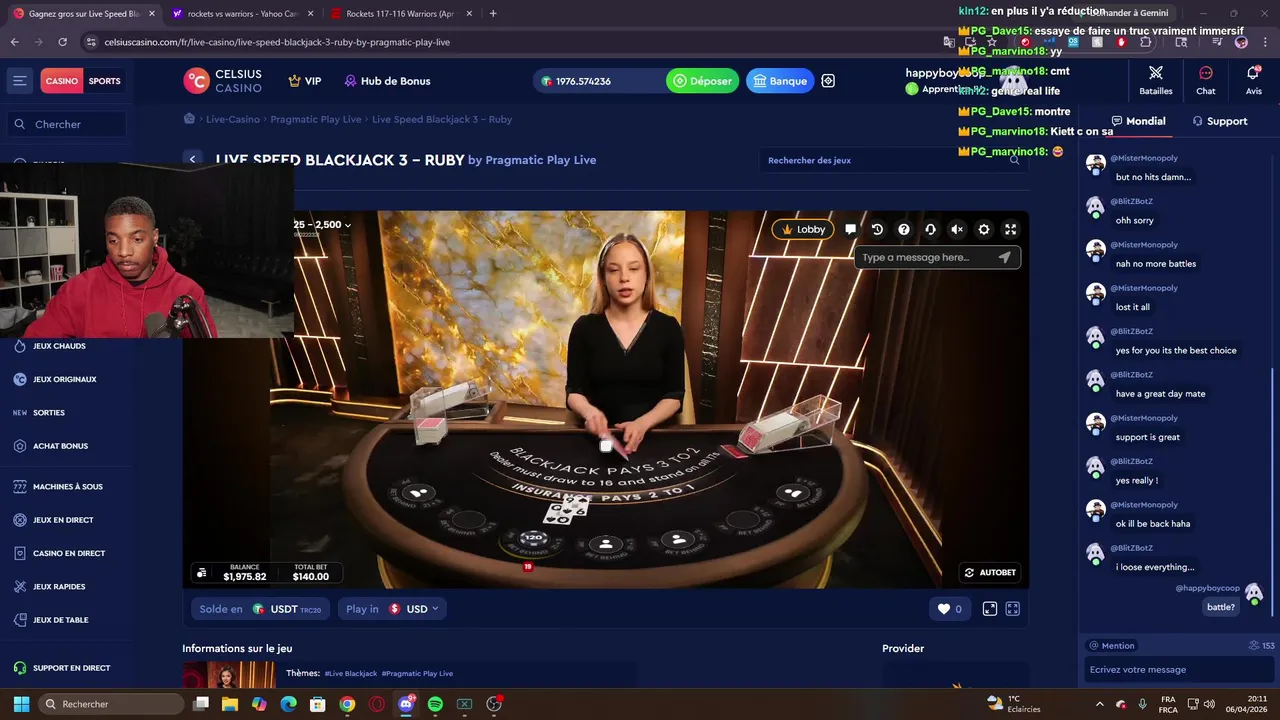
Task: Open the wallet settings icon beside Banque
Action: [828, 81]
